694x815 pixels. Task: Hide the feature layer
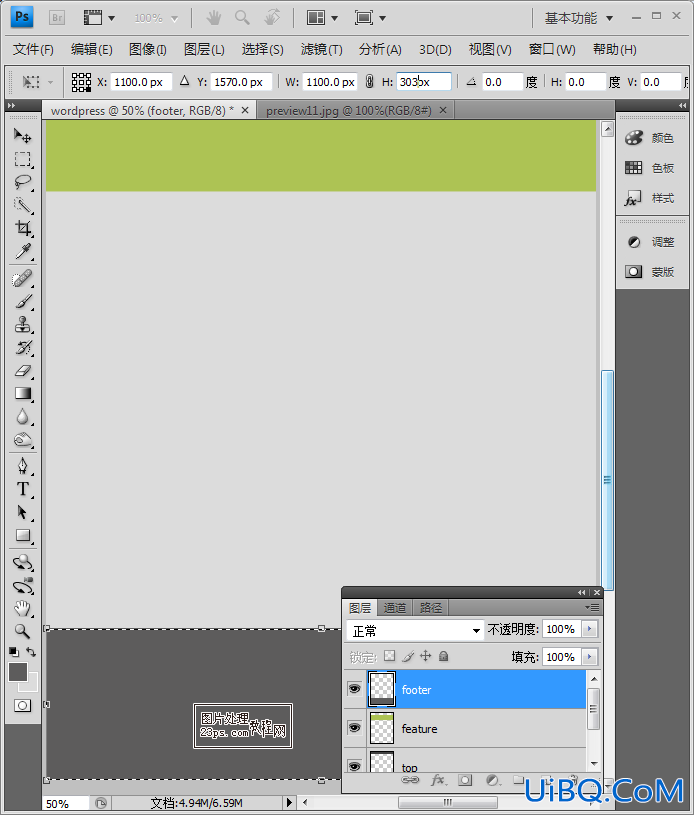point(355,728)
